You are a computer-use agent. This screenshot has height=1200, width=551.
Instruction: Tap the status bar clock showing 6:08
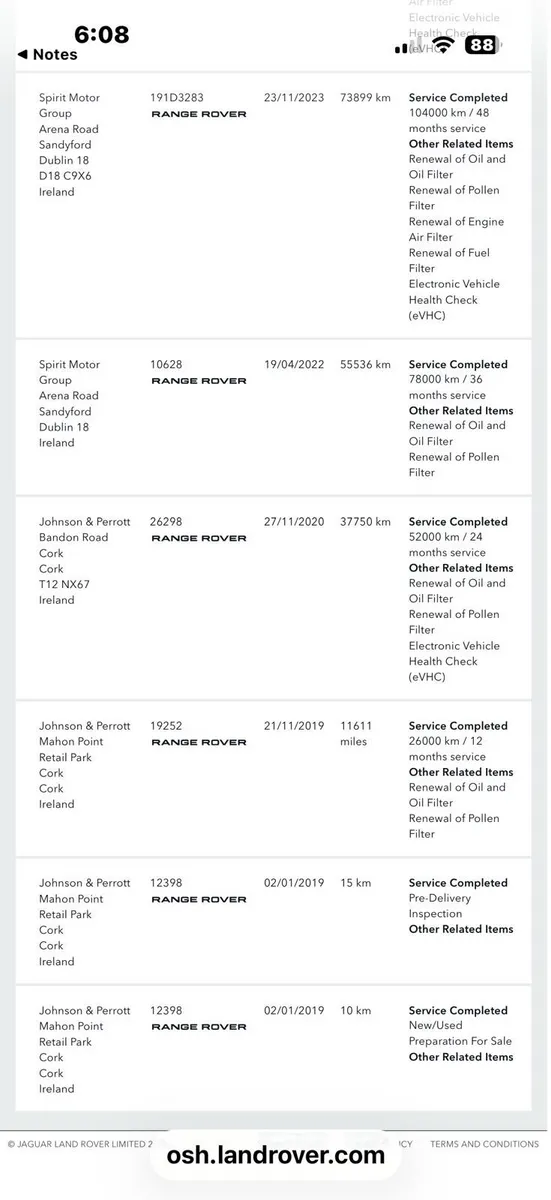101,34
